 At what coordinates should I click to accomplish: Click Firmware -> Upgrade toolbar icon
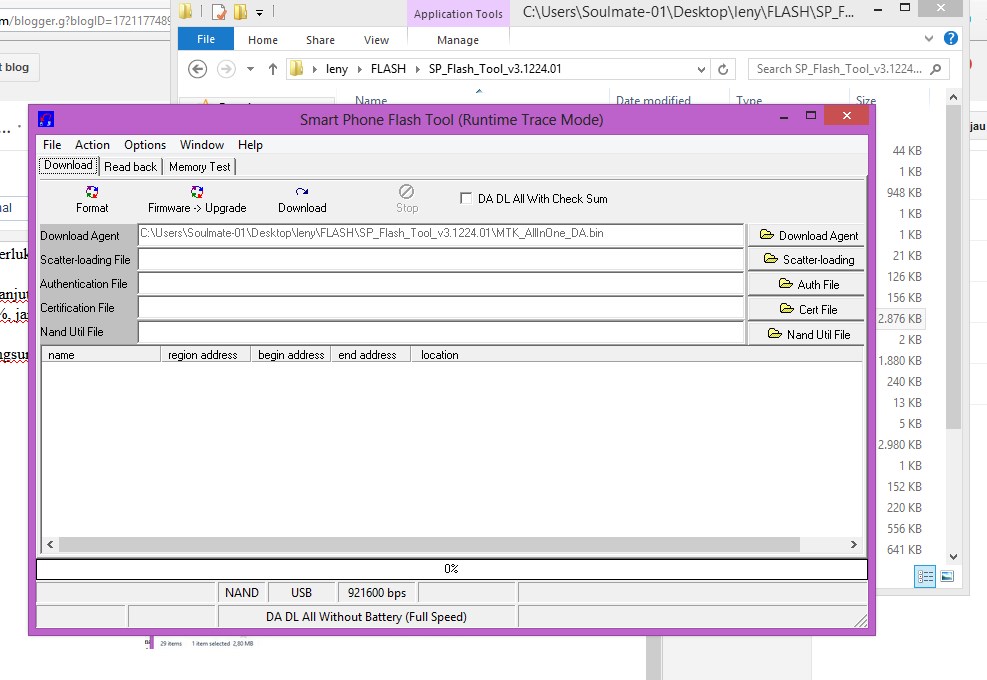(x=197, y=192)
